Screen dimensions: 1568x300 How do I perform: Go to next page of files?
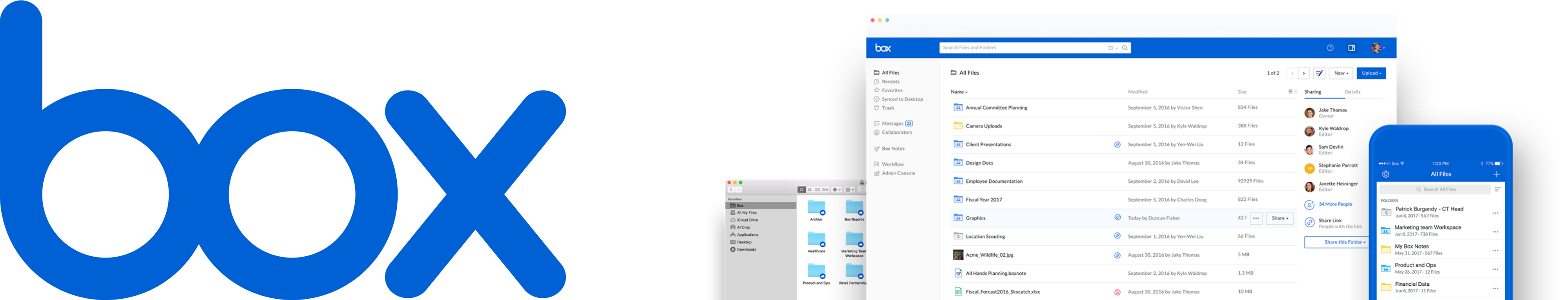coord(1304,73)
